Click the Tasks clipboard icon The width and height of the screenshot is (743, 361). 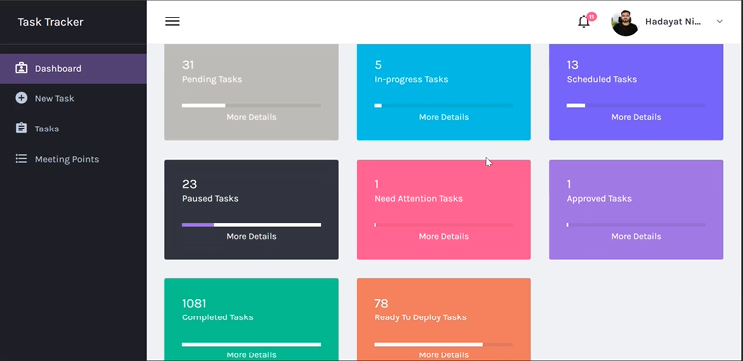(21, 128)
